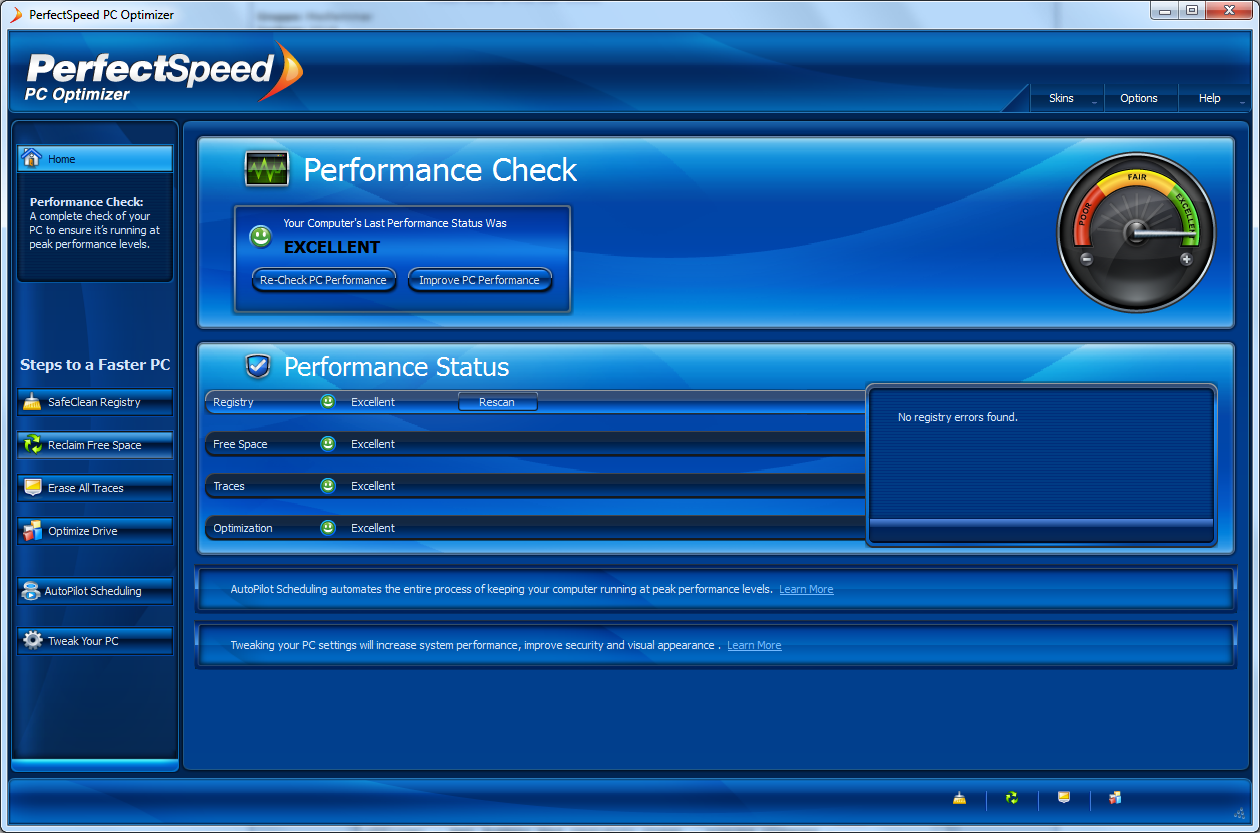Follow the Learn More link for AutoPilot Scheduling
Screen dimensions: 1260x833
click(806, 589)
